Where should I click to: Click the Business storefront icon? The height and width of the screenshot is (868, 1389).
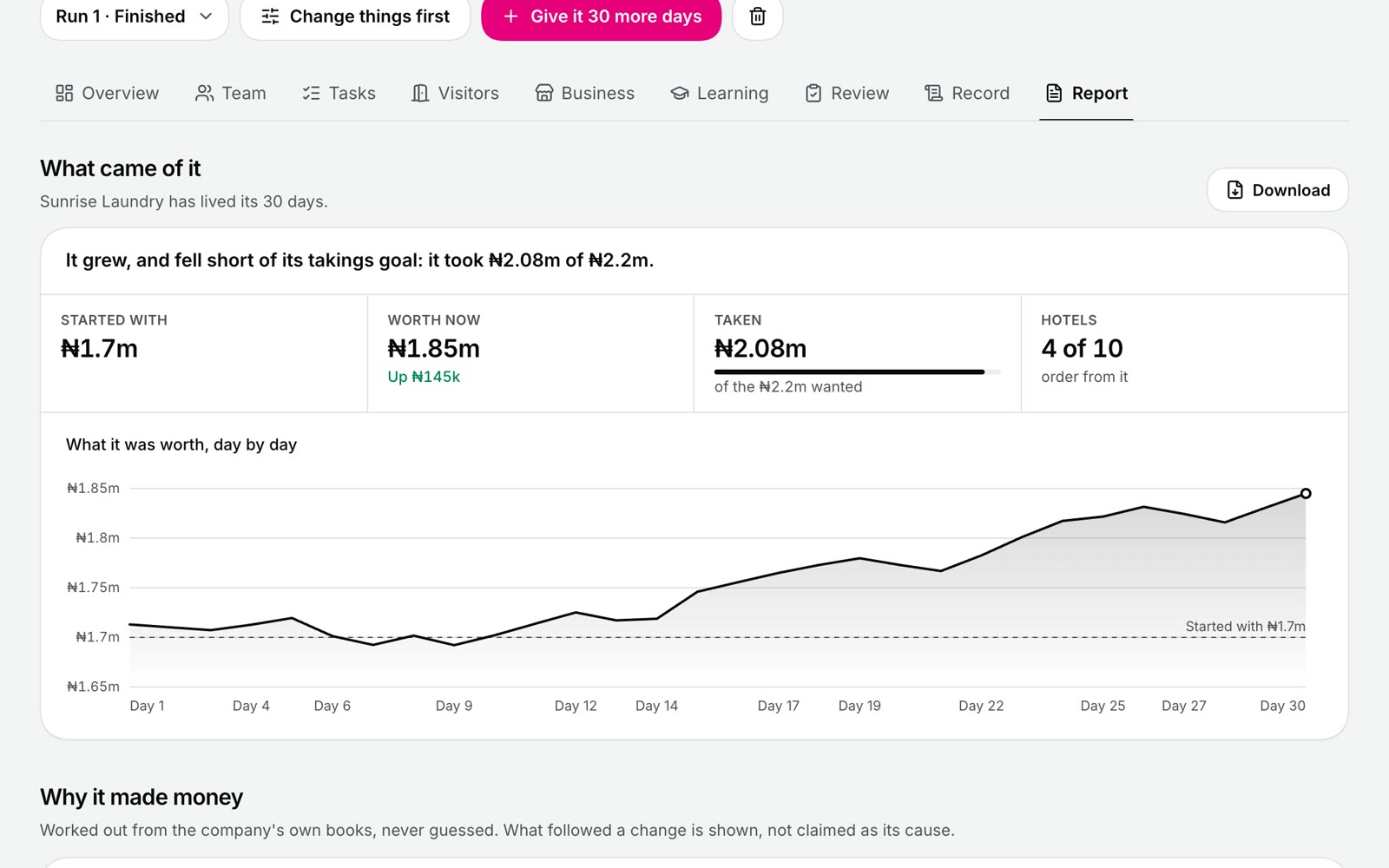[544, 93]
